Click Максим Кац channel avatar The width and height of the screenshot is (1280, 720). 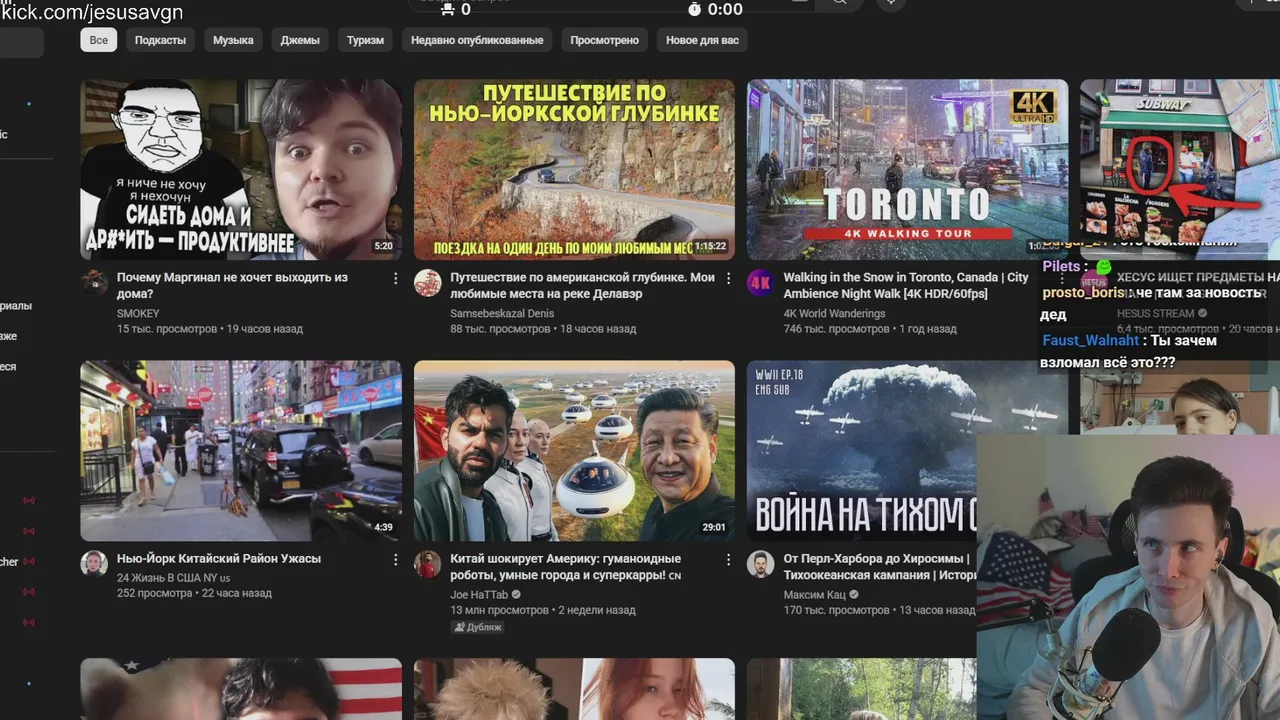click(761, 563)
